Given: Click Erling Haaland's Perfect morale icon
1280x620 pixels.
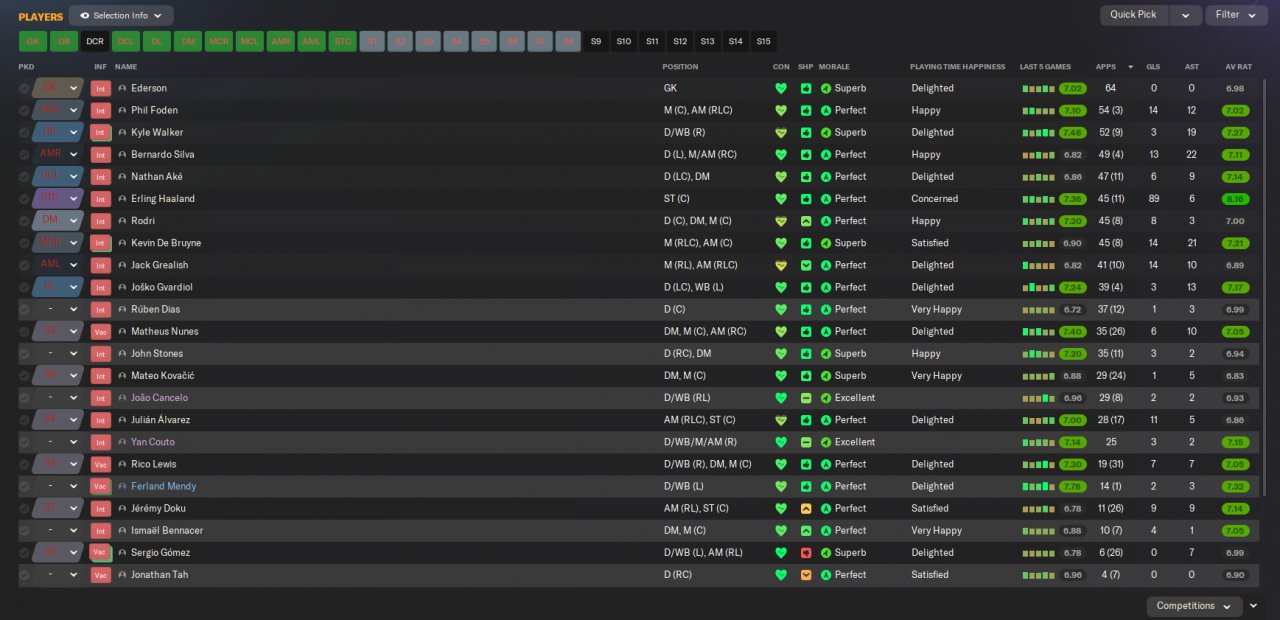Looking at the screenshot, I should pos(826,199).
